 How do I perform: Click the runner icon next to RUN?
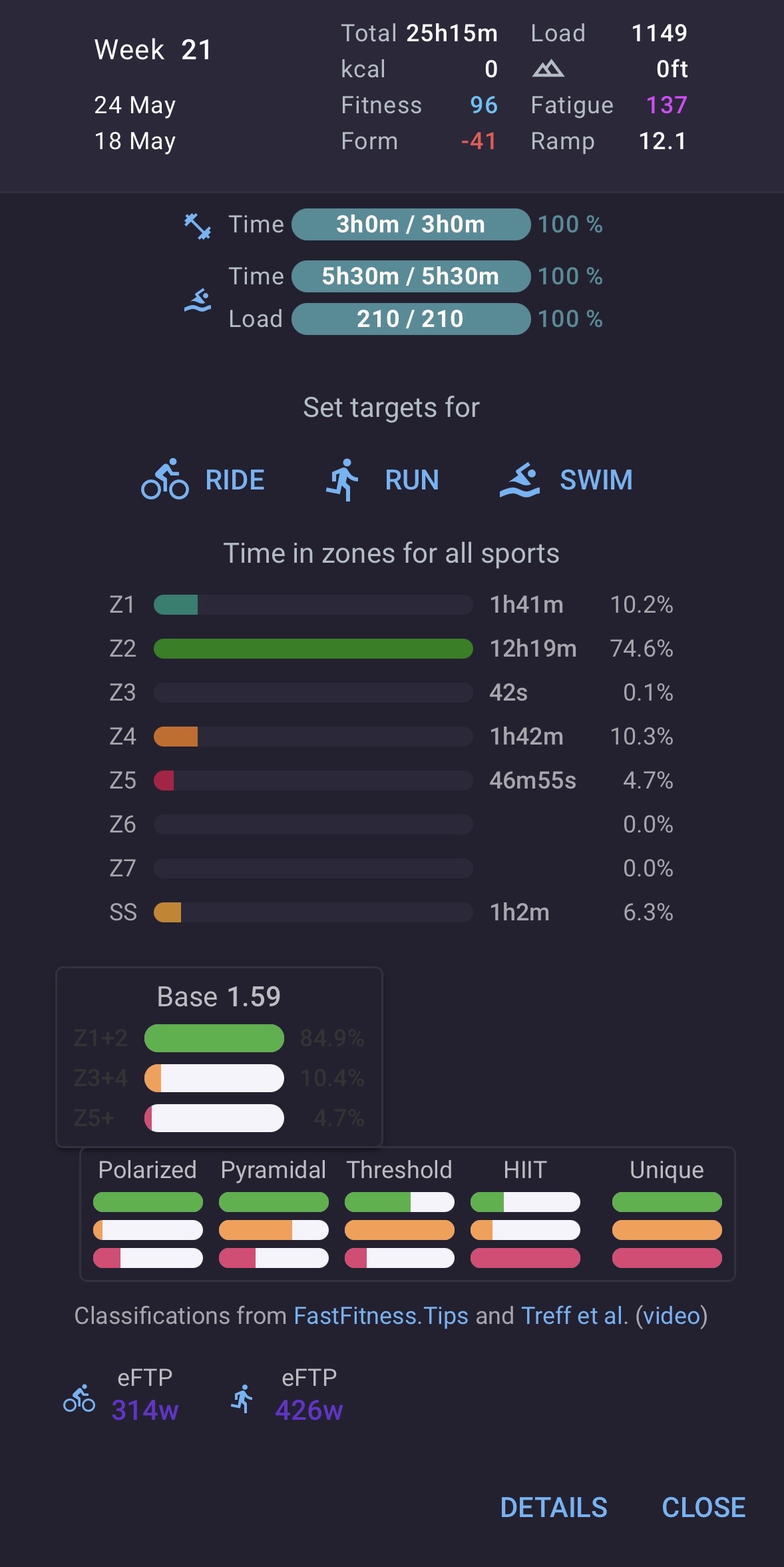(343, 479)
